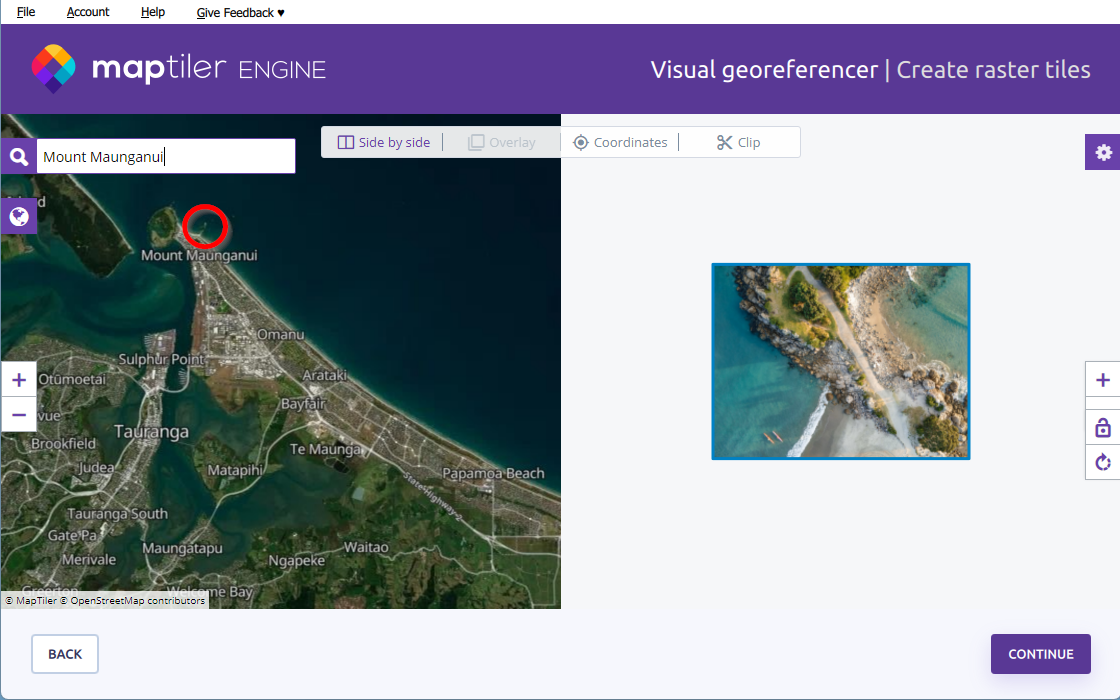
Task: Expand the Give Feedback dropdown
Action: [241, 12]
